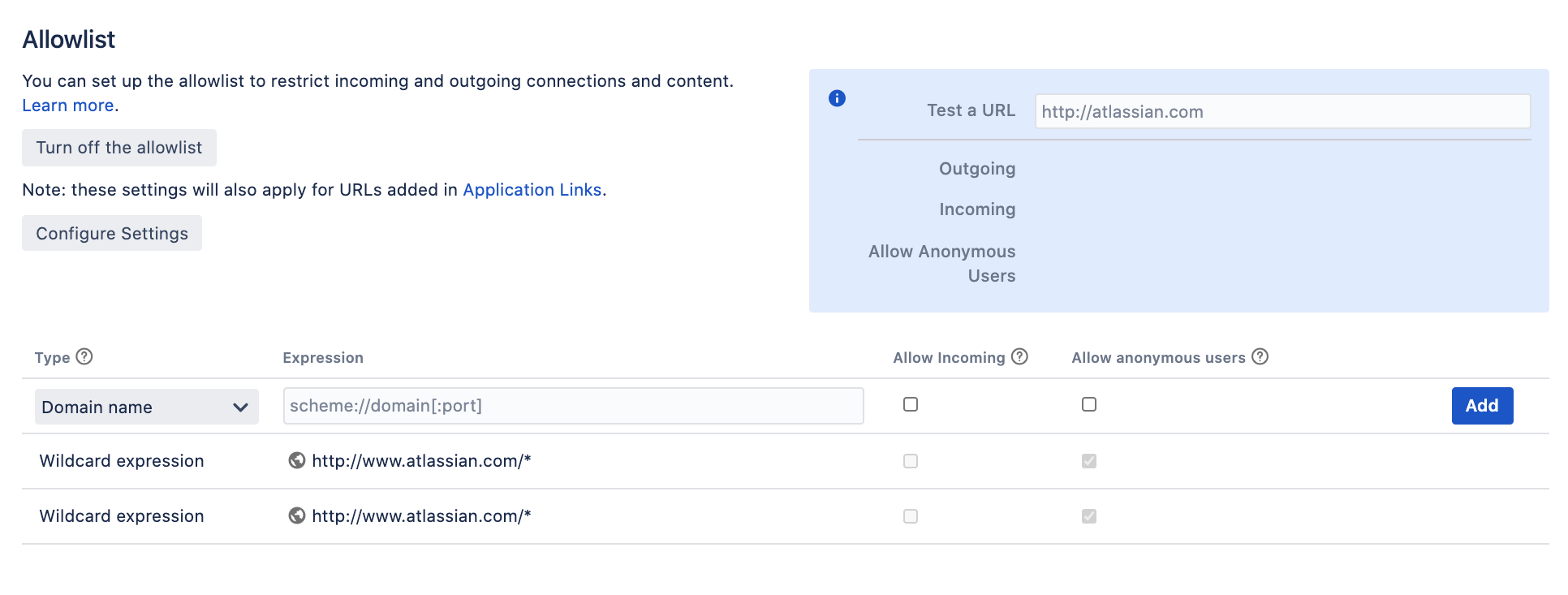1568x595 pixels.
Task: Click the Add button
Action: point(1482,406)
